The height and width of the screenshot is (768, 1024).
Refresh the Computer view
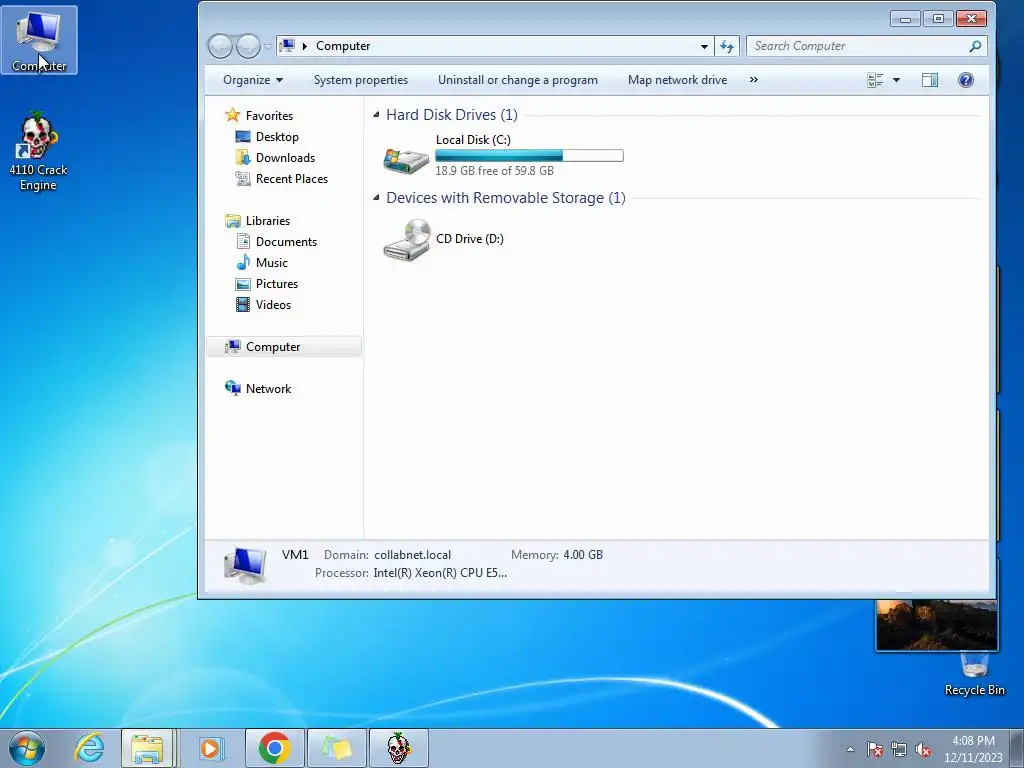point(727,46)
